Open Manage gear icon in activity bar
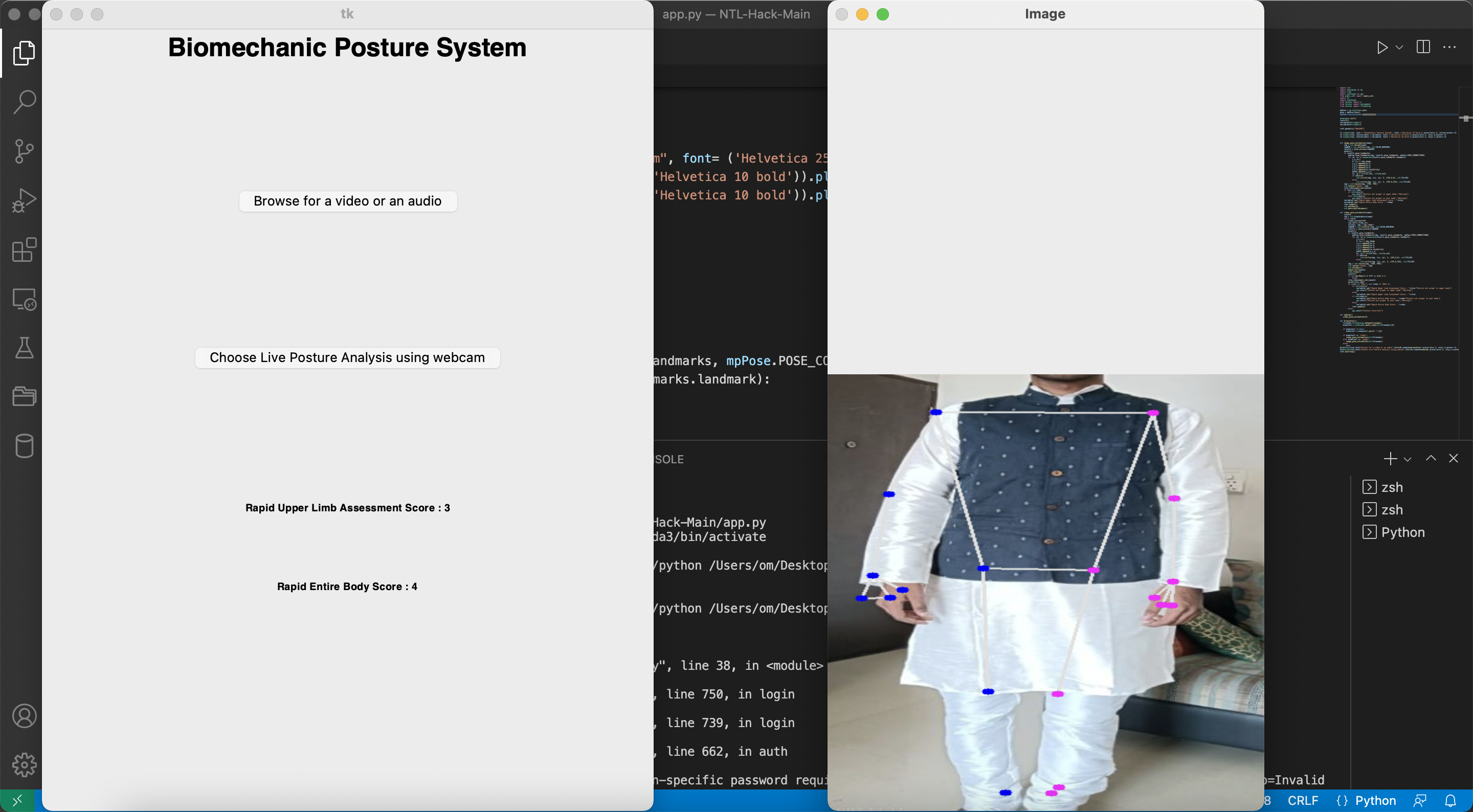Image resolution: width=1473 pixels, height=812 pixels. coord(24,764)
